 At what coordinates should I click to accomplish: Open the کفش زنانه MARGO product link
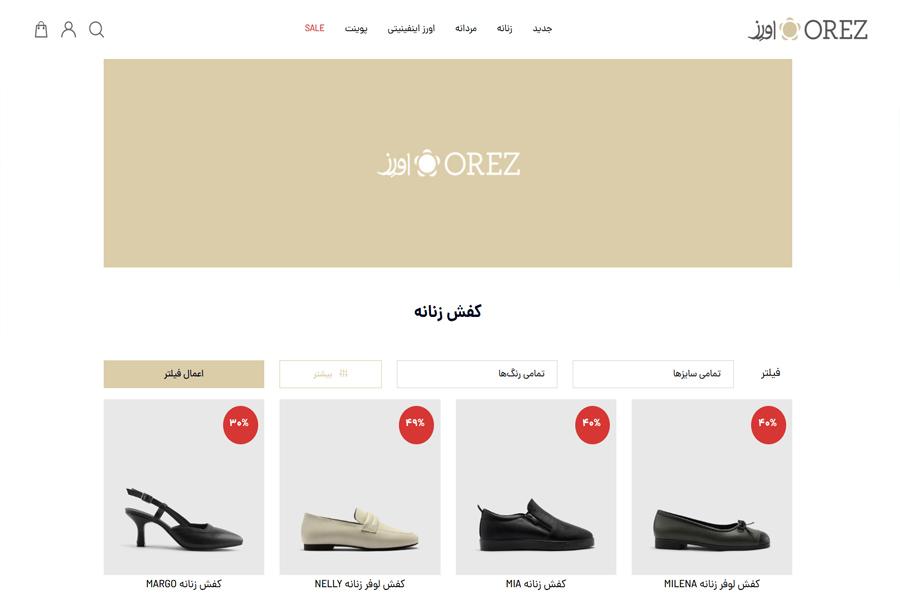[x=184, y=584]
